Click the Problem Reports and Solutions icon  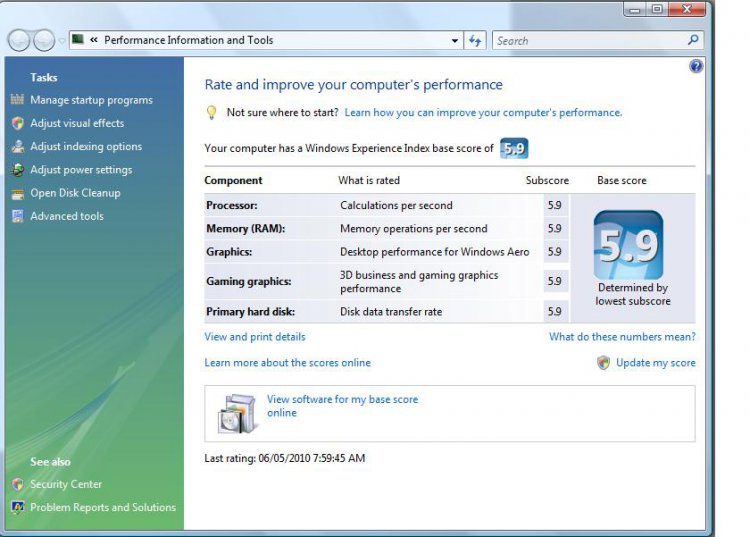pos(18,507)
